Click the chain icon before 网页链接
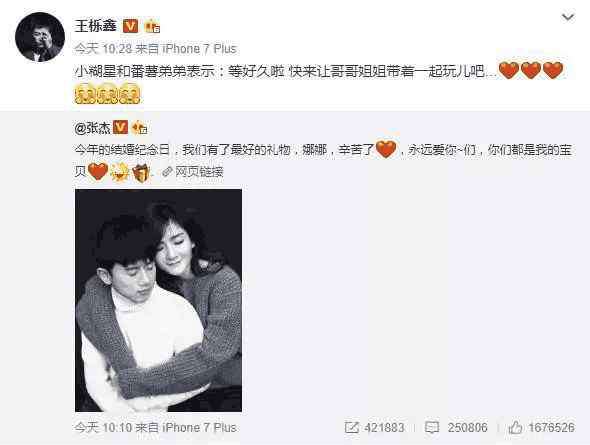590x445 pixels. click(167, 172)
